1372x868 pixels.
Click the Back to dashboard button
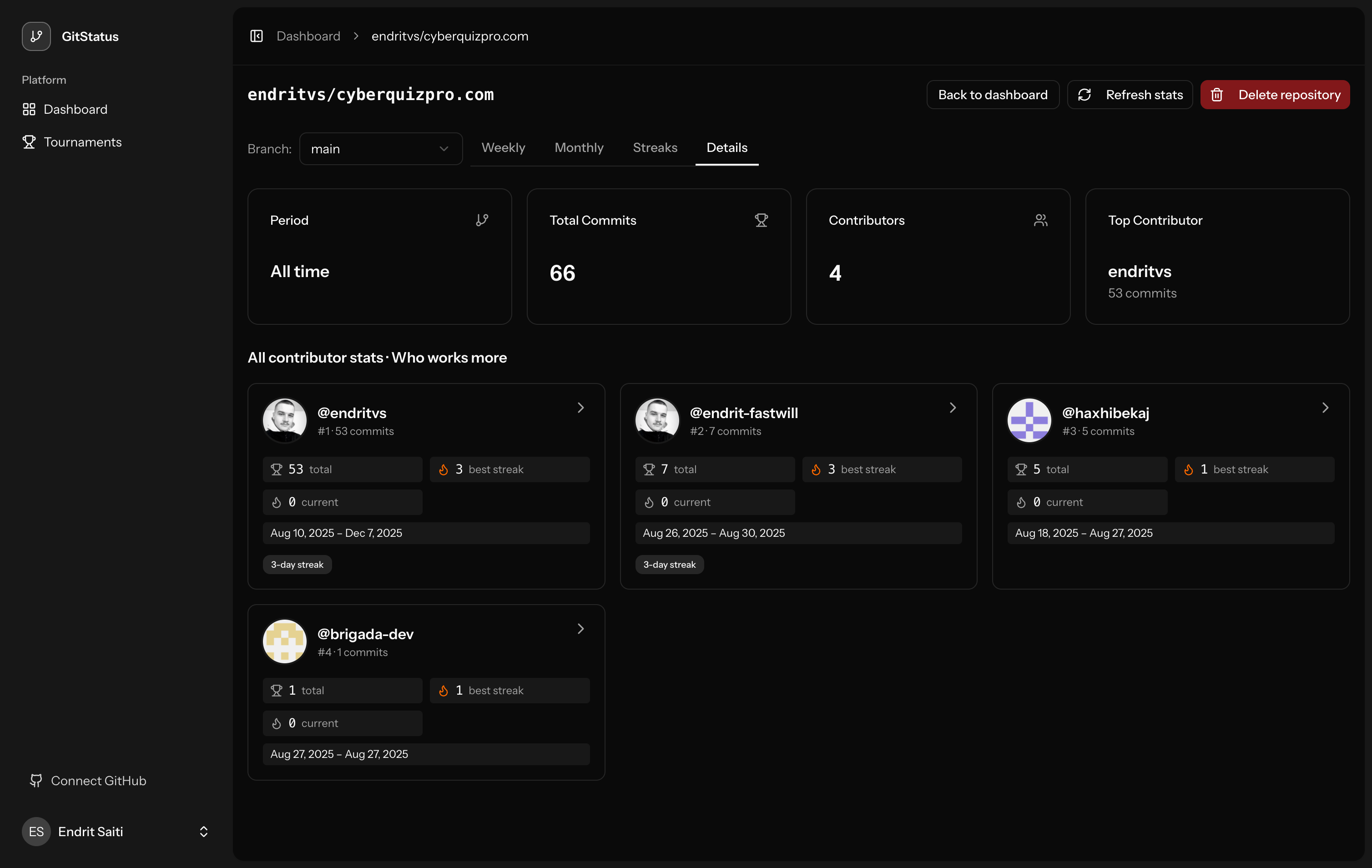coord(993,94)
